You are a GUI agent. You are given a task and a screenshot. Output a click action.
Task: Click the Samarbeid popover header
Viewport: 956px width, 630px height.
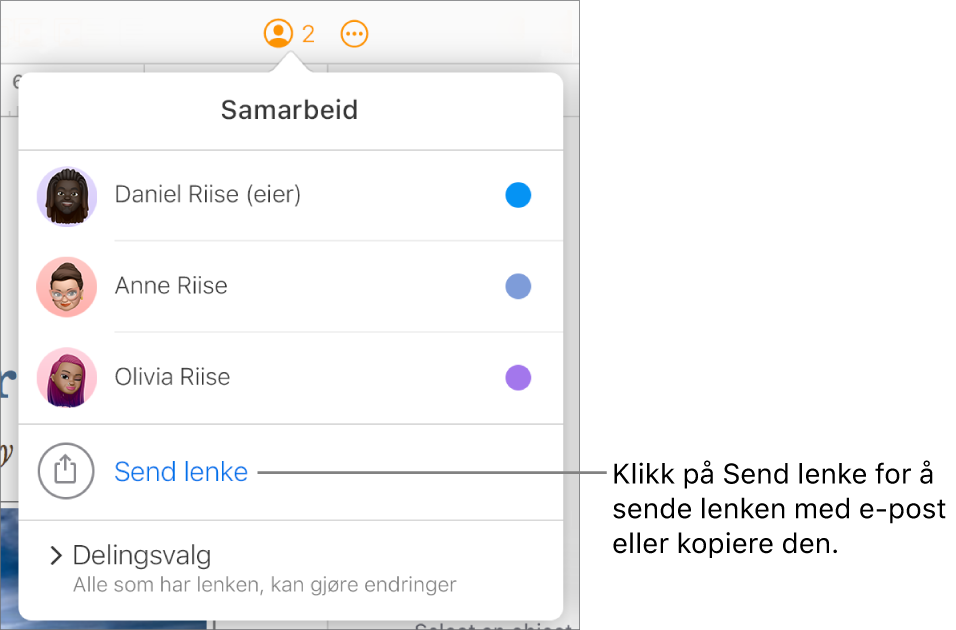click(289, 110)
